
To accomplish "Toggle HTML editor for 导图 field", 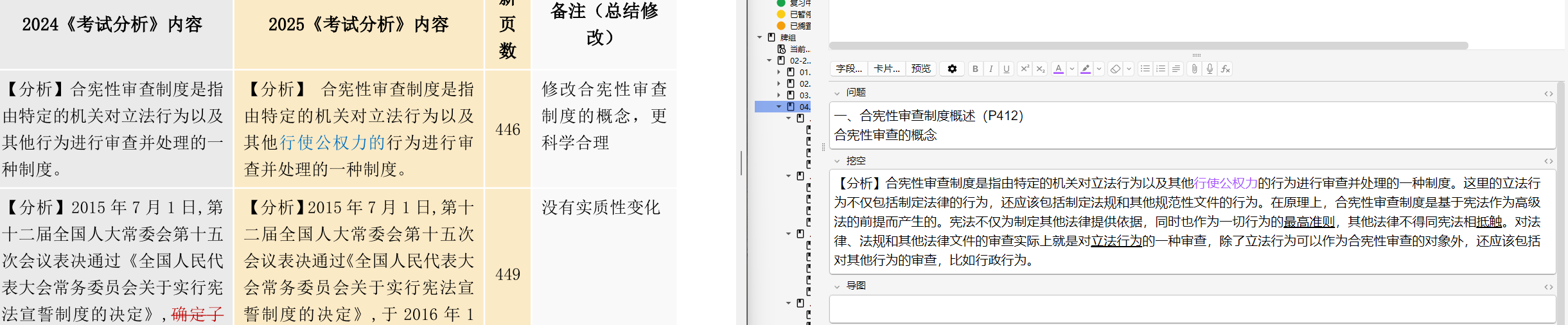I will pyautogui.click(x=1549, y=287).
